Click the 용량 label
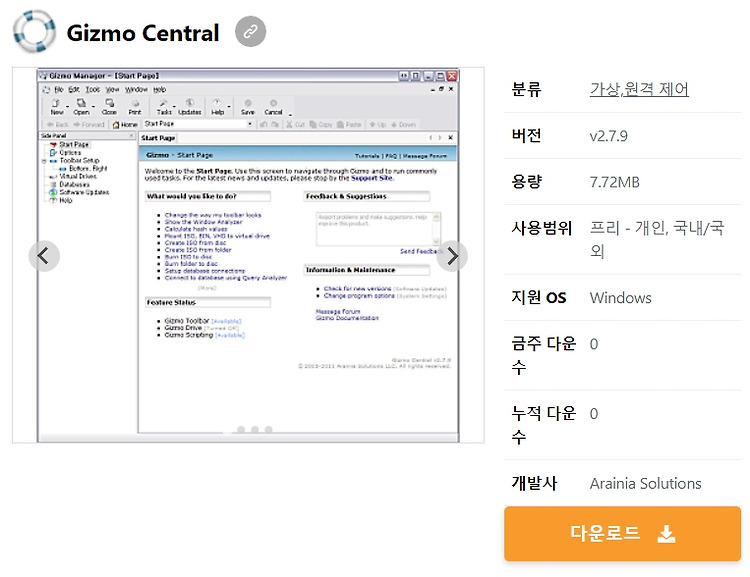The height and width of the screenshot is (577, 750). pos(526,182)
